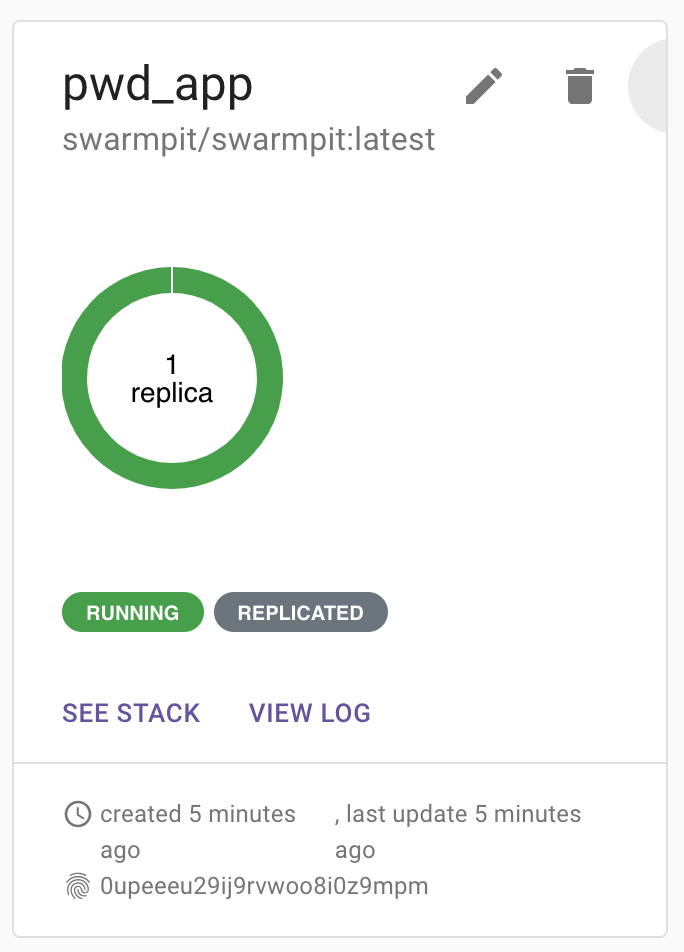
Task: Select the service ID 0upeeeu29ij9rvwoo8i0z9mpm
Action: coord(263,886)
